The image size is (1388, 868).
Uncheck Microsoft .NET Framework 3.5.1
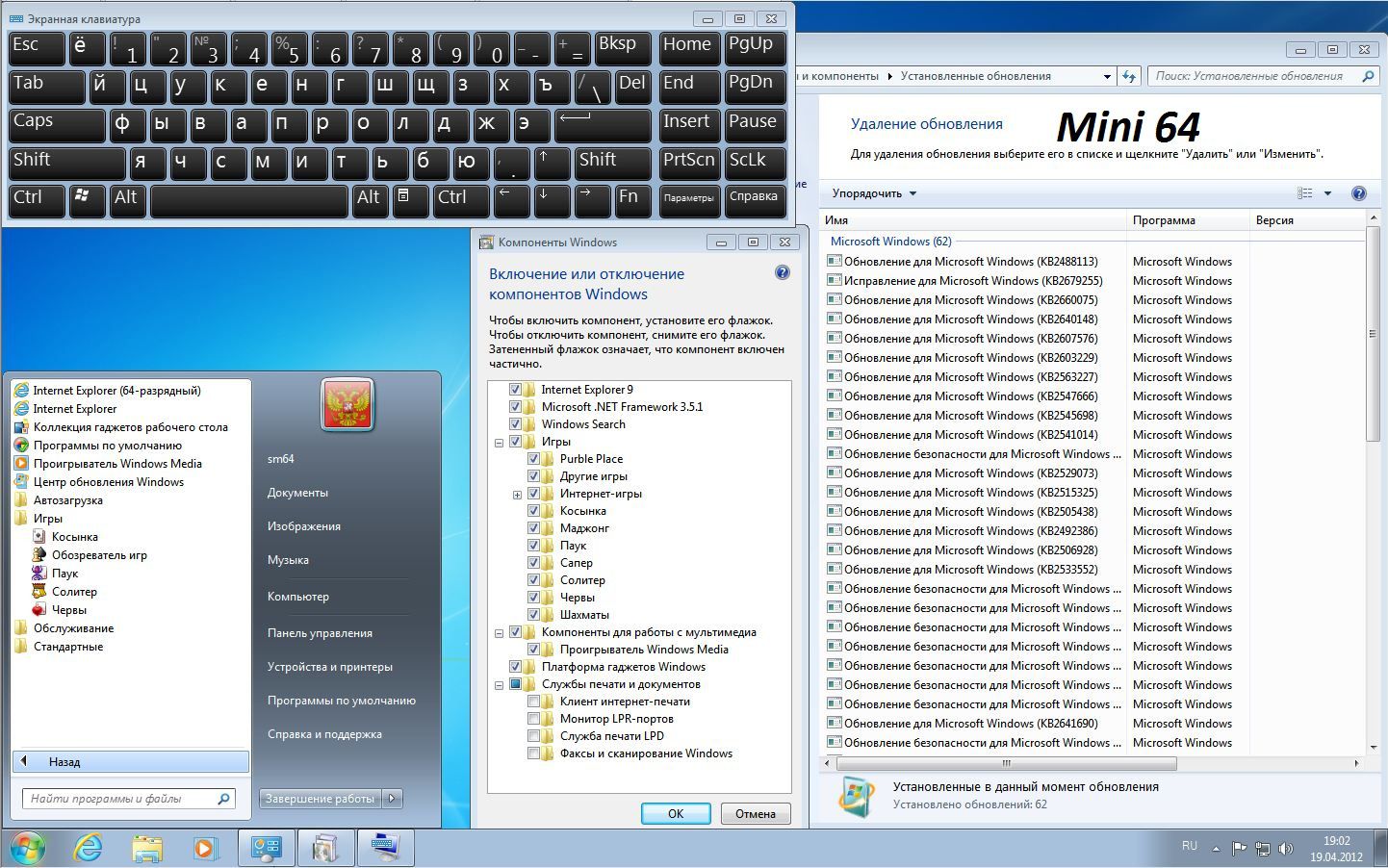515,407
